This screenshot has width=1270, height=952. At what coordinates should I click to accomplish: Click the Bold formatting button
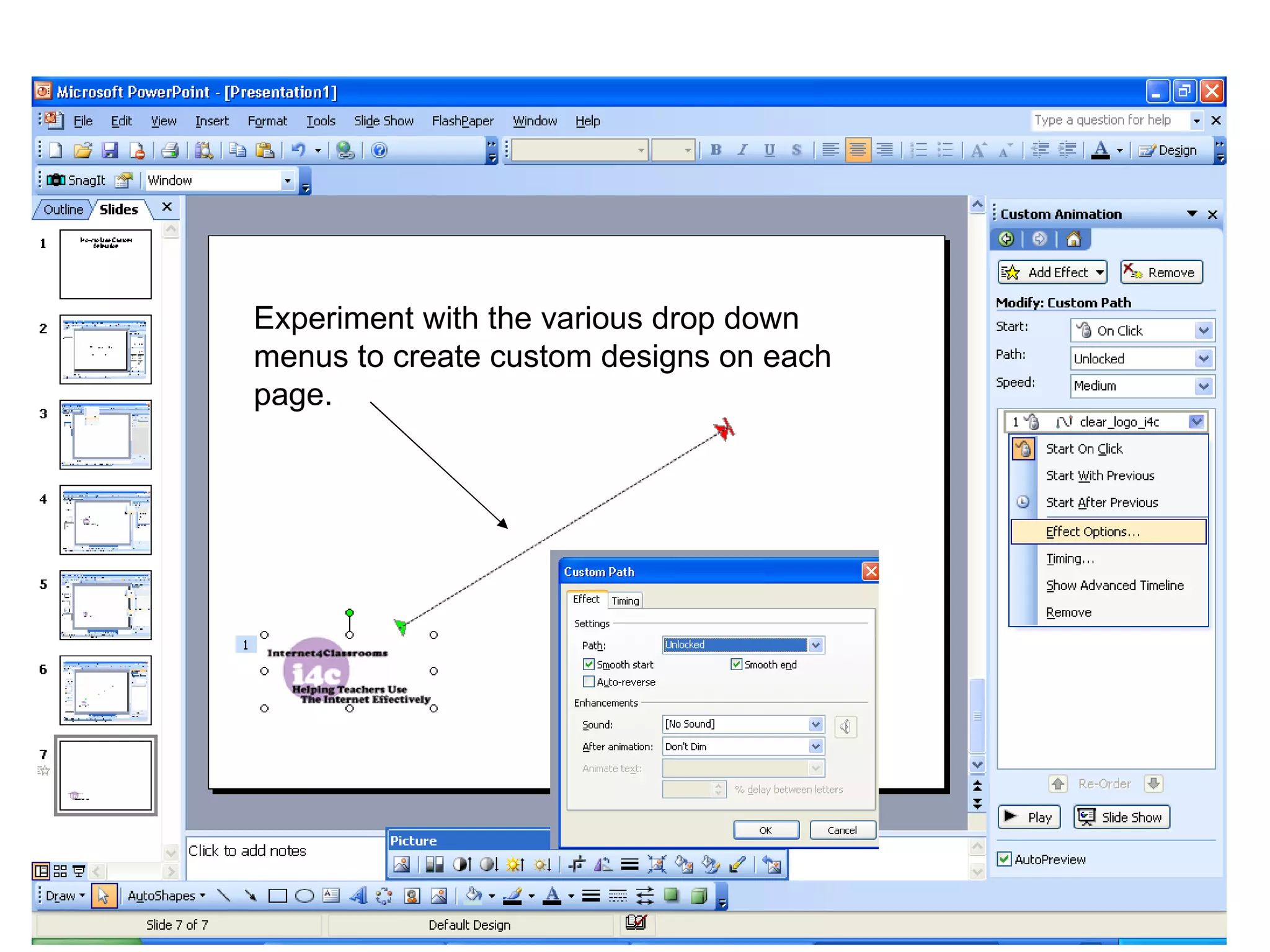[x=716, y=150]
